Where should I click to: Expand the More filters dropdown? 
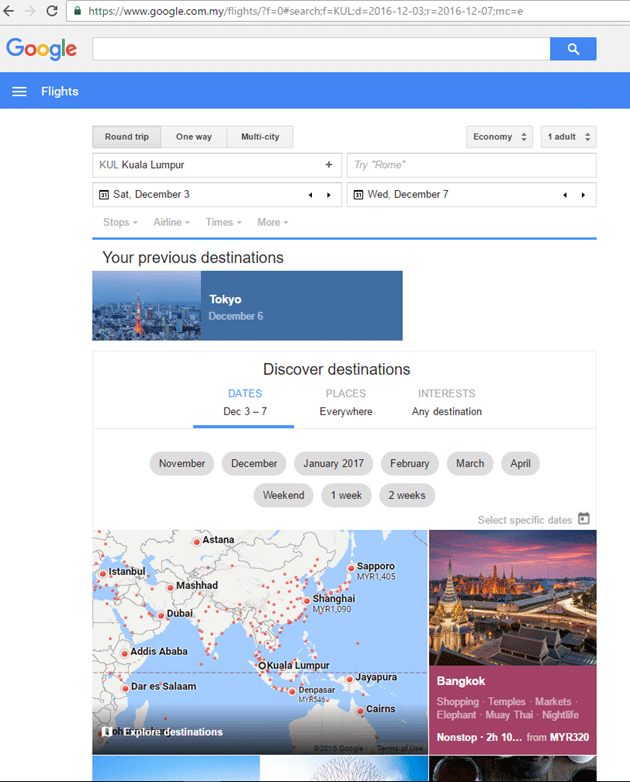tap(272, 222)
